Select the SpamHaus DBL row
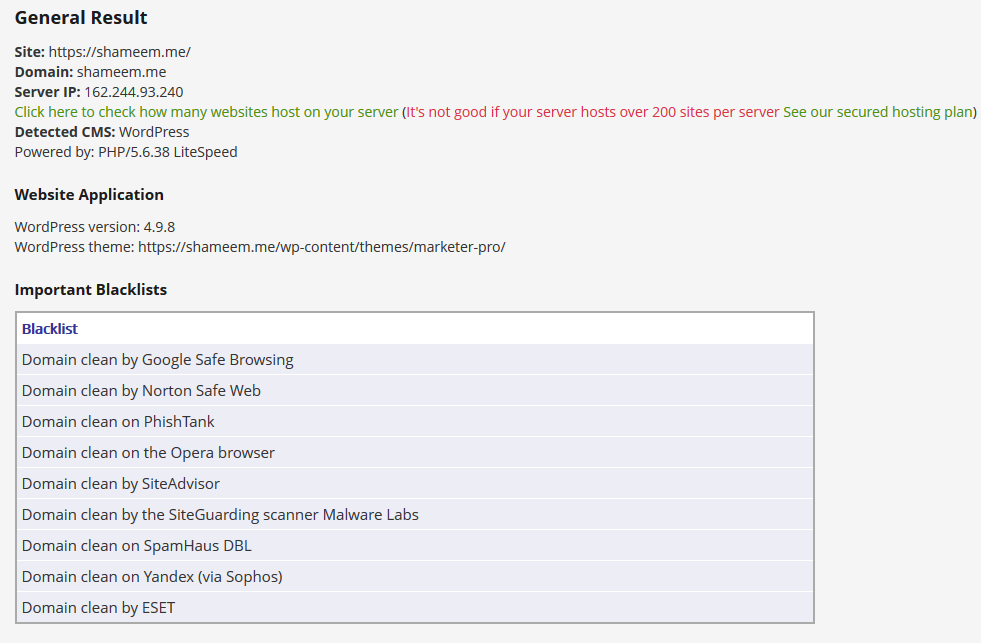The height and width of the screenshot is (643, 981). coord(137,546)
